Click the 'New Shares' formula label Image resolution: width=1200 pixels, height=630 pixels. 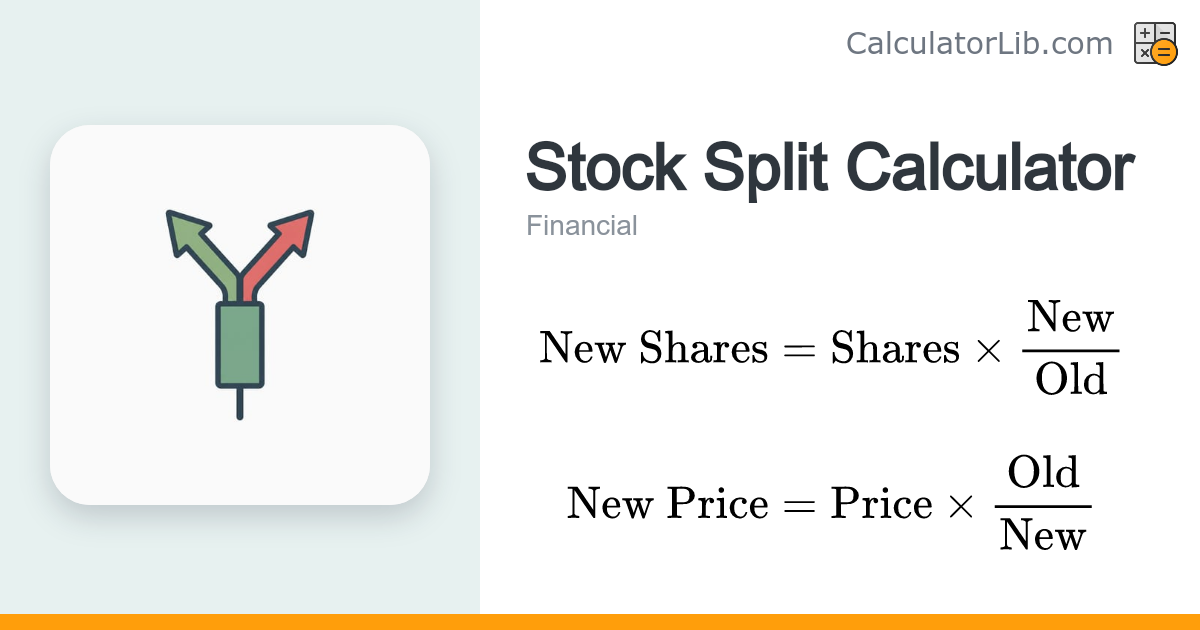(x=654, y=348)
